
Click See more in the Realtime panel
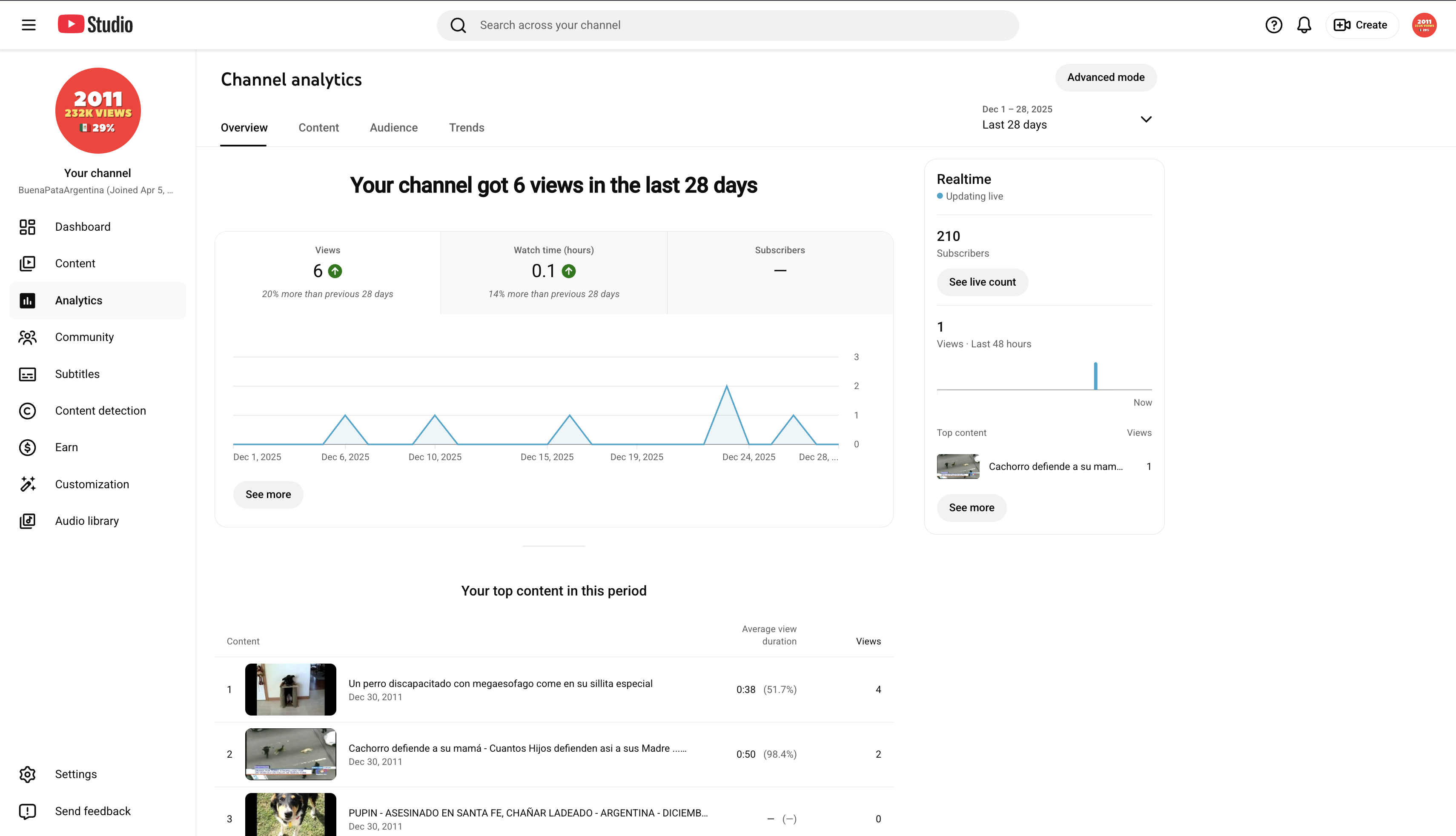click(972, 507)
